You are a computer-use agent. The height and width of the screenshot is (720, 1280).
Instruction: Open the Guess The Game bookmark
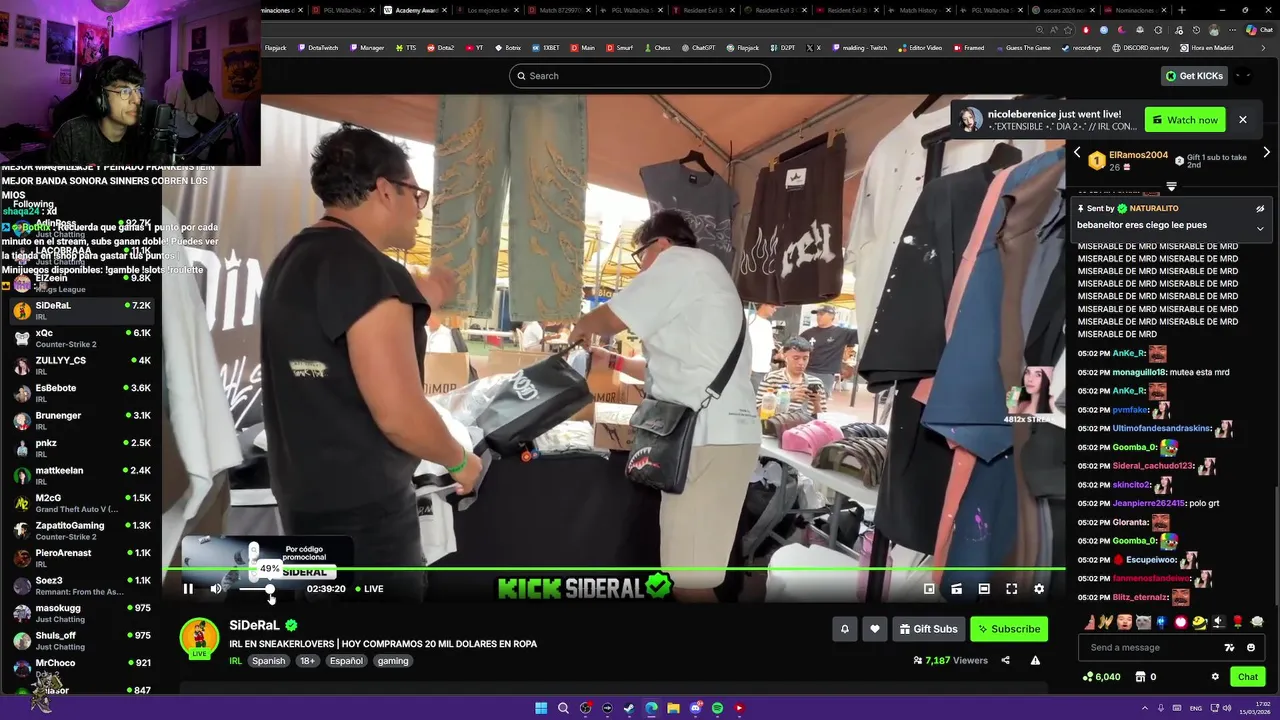coord(1023,48)
